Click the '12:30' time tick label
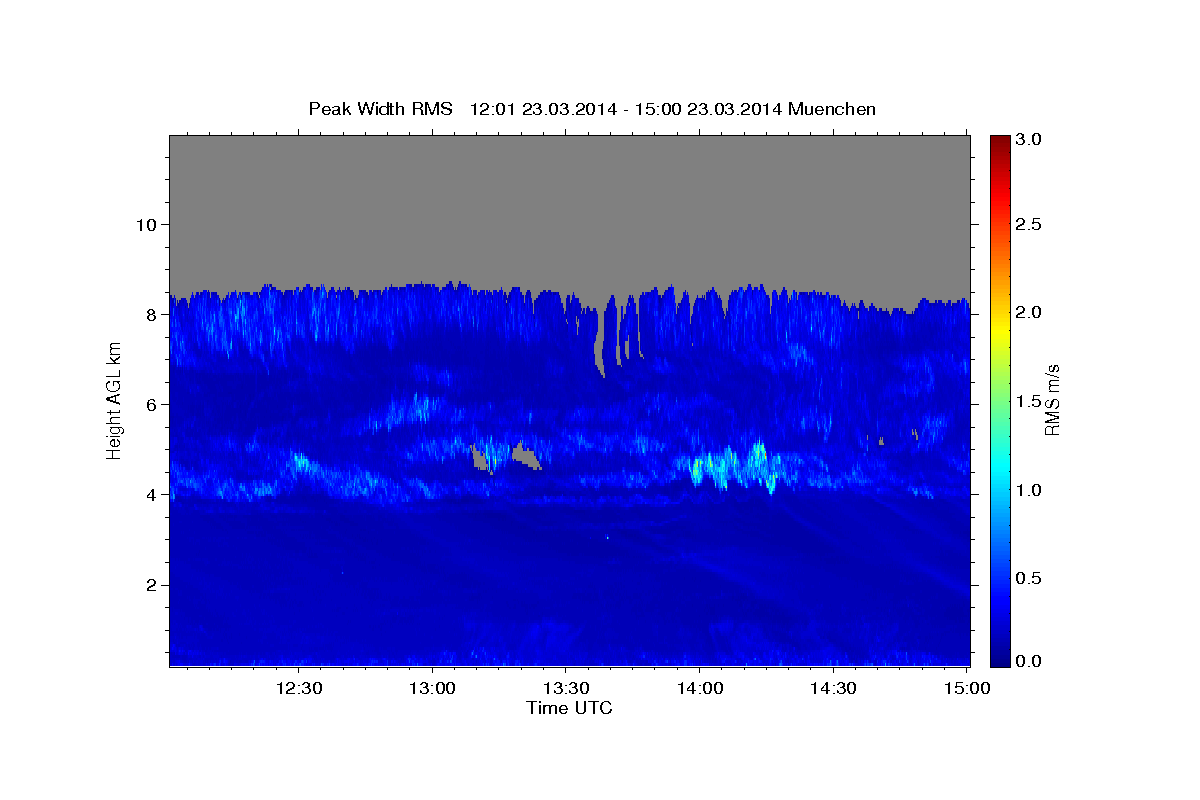Image resolution: width=1200 pixels, height=800 pixels. 299,689
